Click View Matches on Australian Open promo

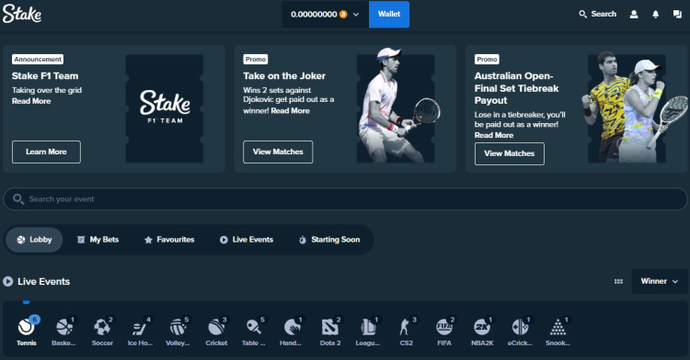[x=510, y=154]
